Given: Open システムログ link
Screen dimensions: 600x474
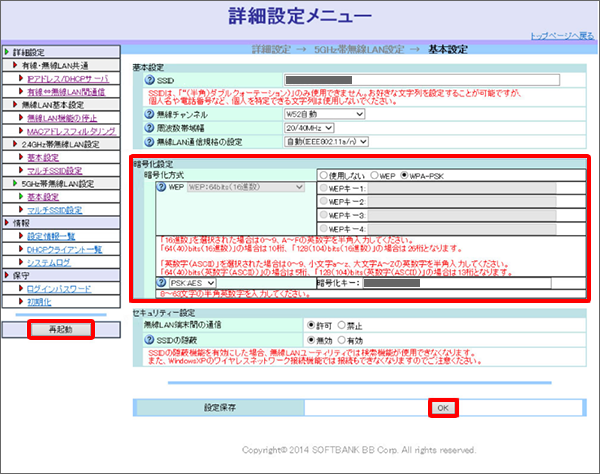Looking at the screenshot, I should coord(49,262).
